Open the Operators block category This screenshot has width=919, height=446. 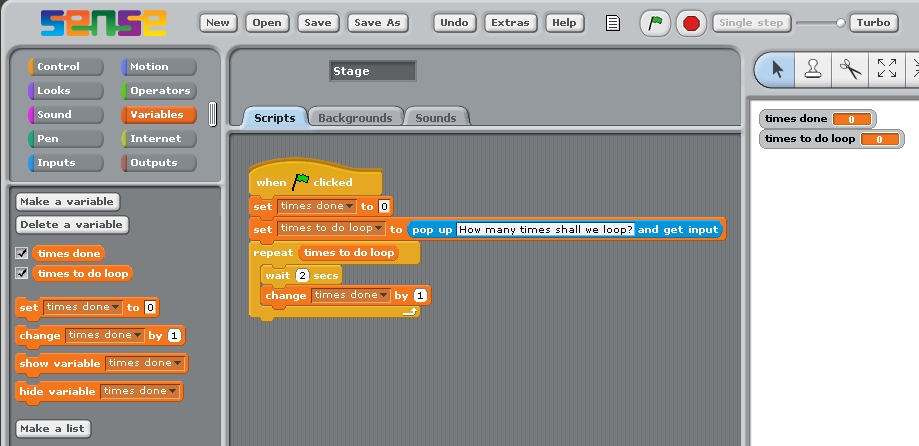(x=158, y=91)
